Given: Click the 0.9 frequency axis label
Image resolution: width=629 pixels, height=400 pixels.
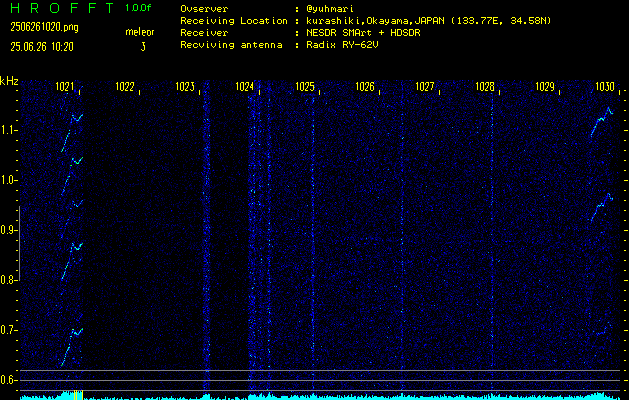Looking at the screenshot, I should pyautogui.click(x=8, y=230).
